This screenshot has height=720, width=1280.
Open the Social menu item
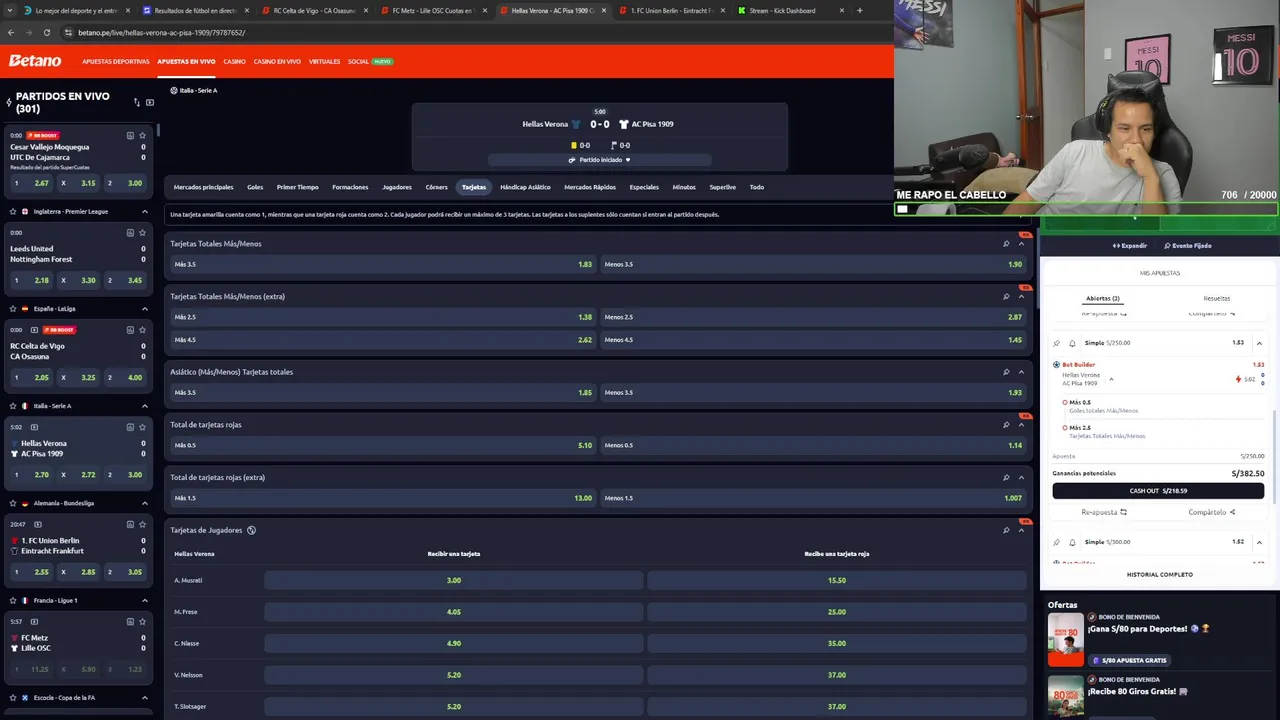358,61
